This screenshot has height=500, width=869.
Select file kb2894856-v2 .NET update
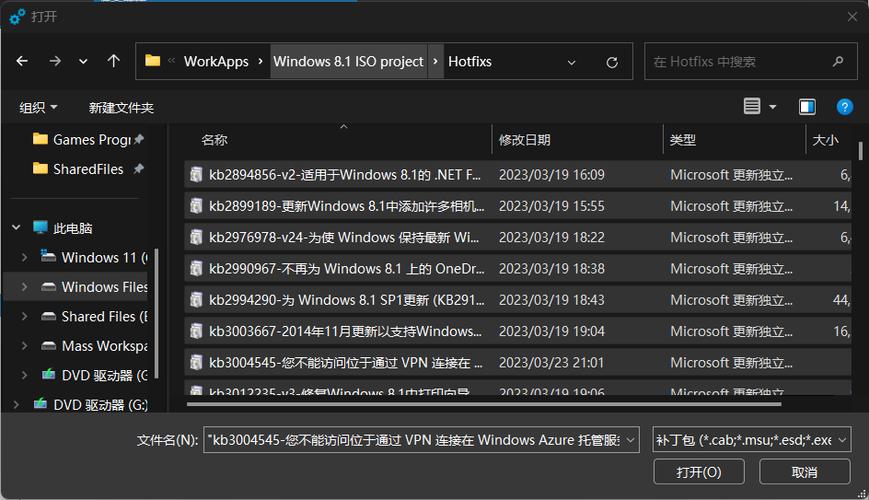coord(518,175)
